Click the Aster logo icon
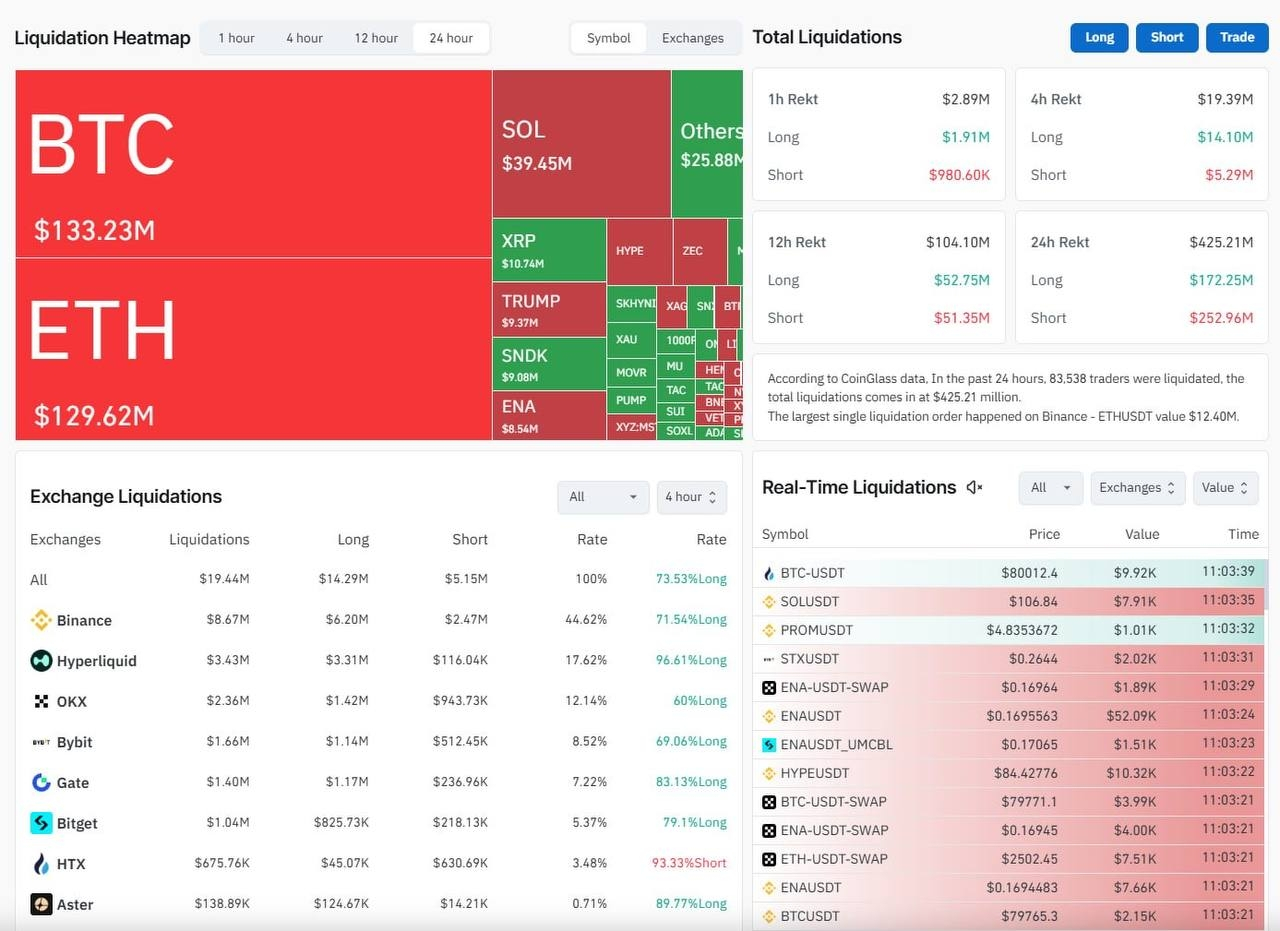 click(41, 904)
